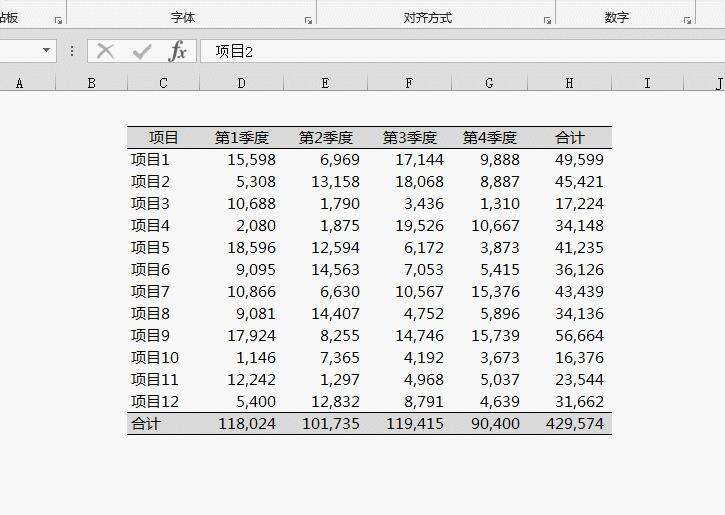This screenshot has height=515, width=725.
Task: Select column B header
Action: (x=92, y=83)
